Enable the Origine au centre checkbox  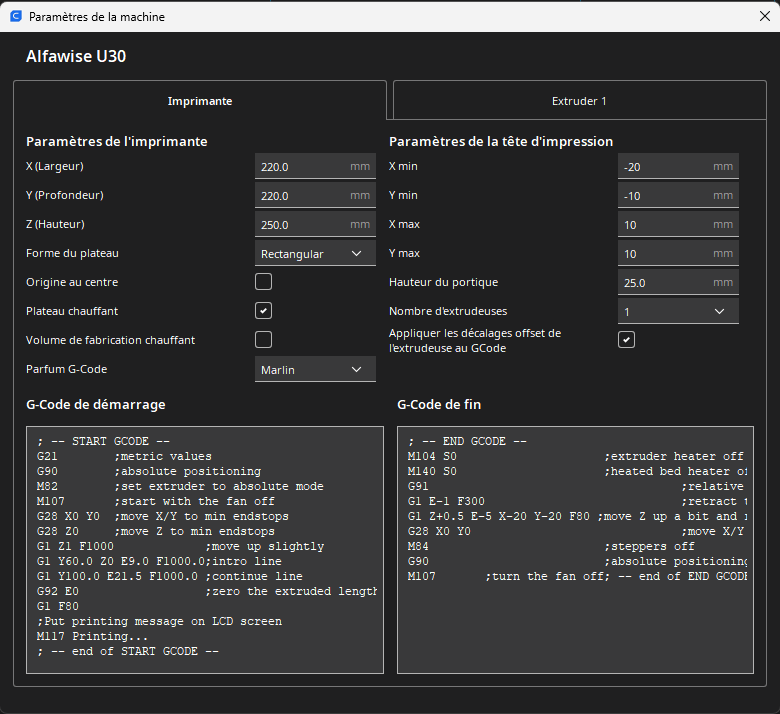click(x=263, y=282)
